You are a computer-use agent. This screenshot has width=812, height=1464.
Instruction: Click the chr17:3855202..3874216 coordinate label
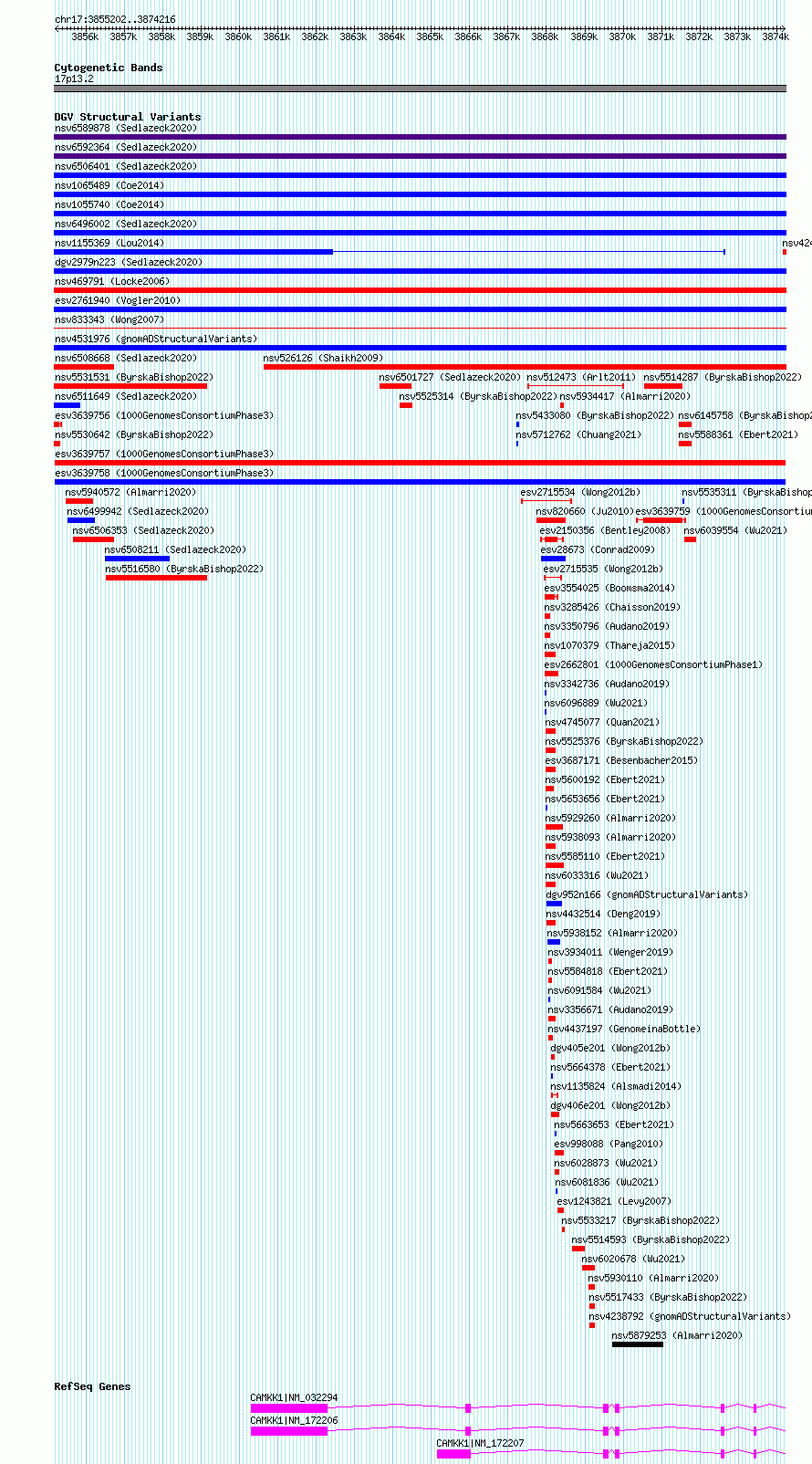115,19
